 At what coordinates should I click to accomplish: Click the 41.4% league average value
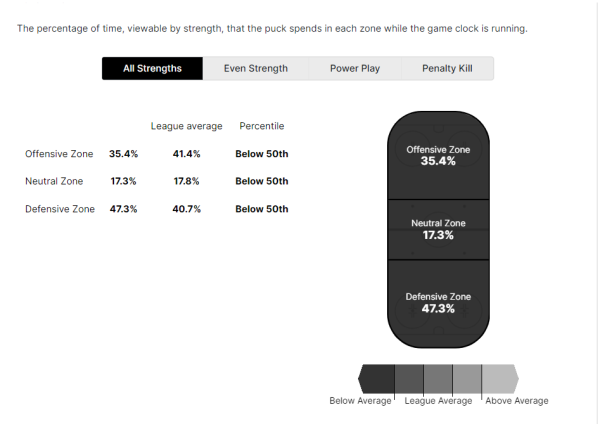[185, 154]
